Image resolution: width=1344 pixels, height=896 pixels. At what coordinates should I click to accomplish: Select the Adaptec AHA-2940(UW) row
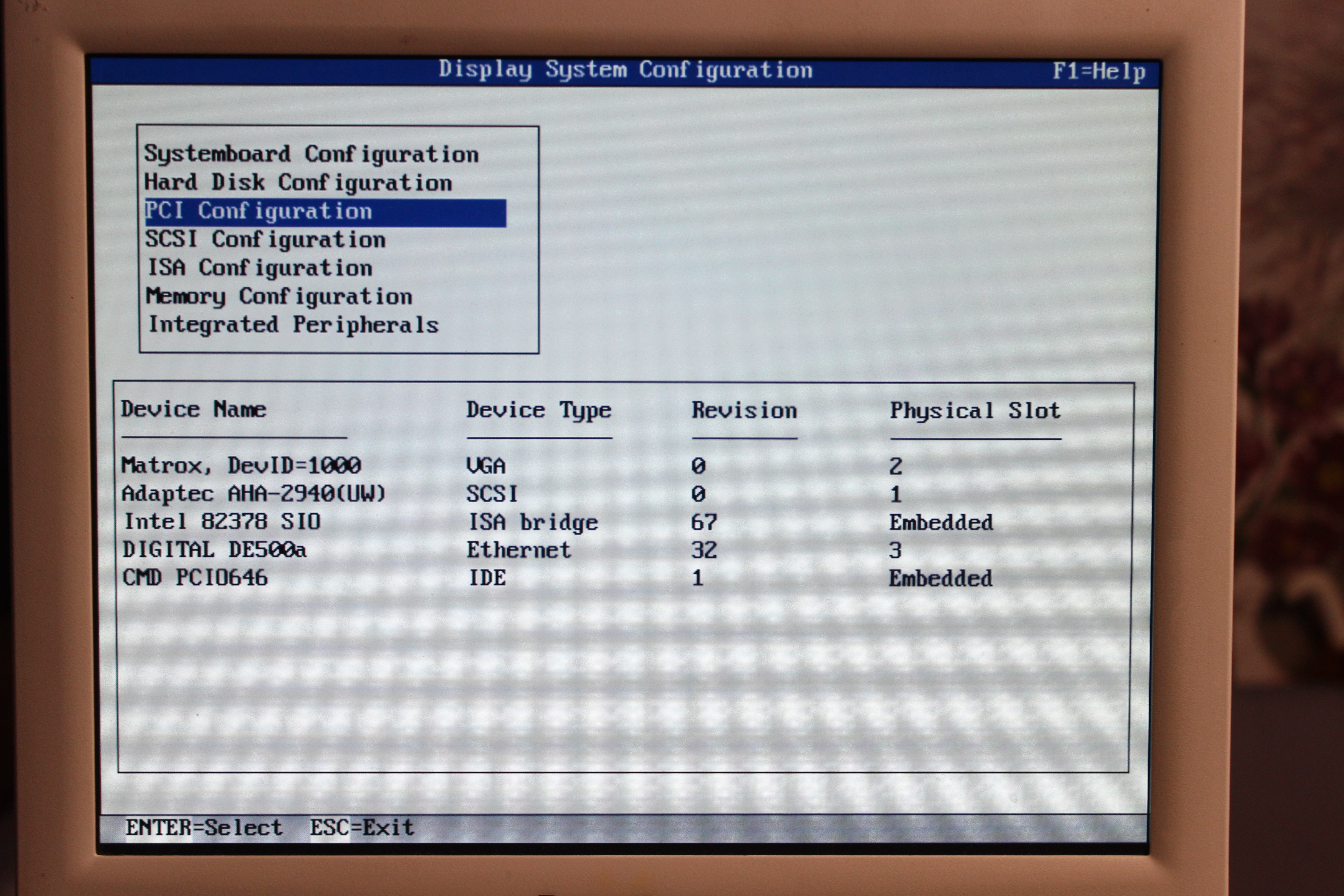coord(254,494)
